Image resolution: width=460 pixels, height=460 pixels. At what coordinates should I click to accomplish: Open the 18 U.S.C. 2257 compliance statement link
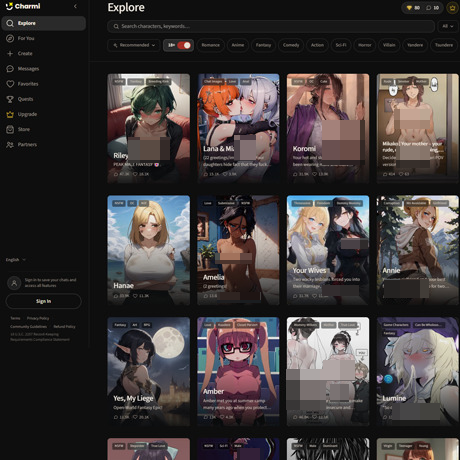[x=40, y=337]
